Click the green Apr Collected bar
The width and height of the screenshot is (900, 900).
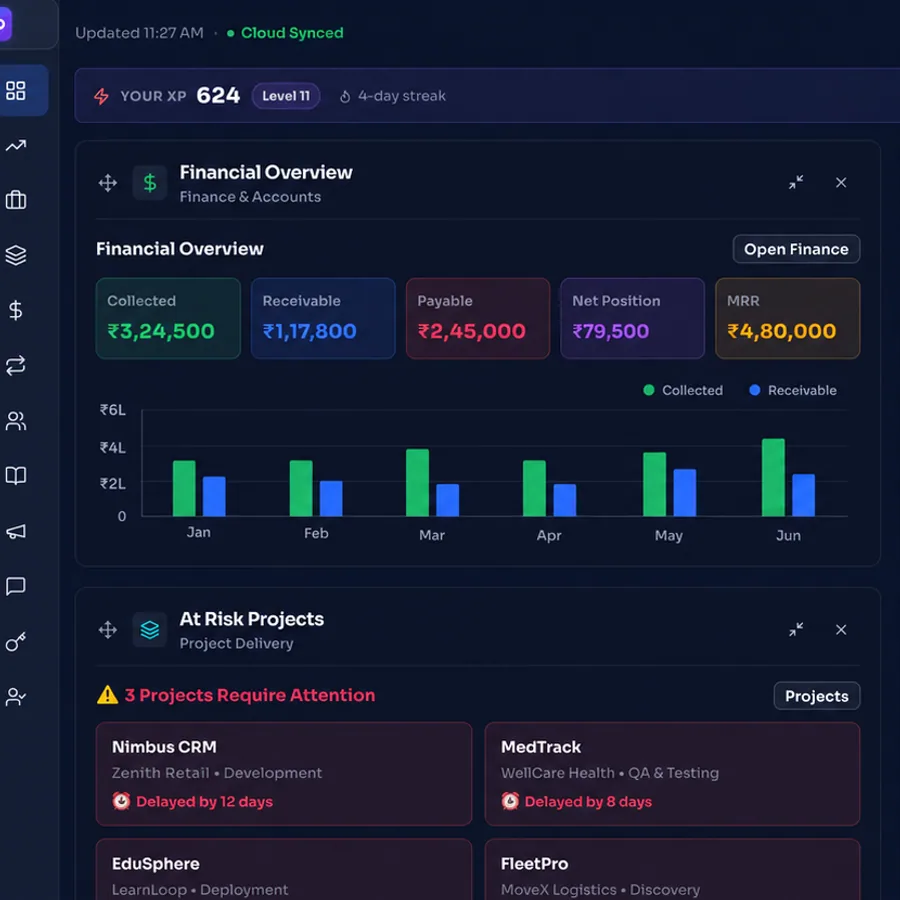point(534,488)
